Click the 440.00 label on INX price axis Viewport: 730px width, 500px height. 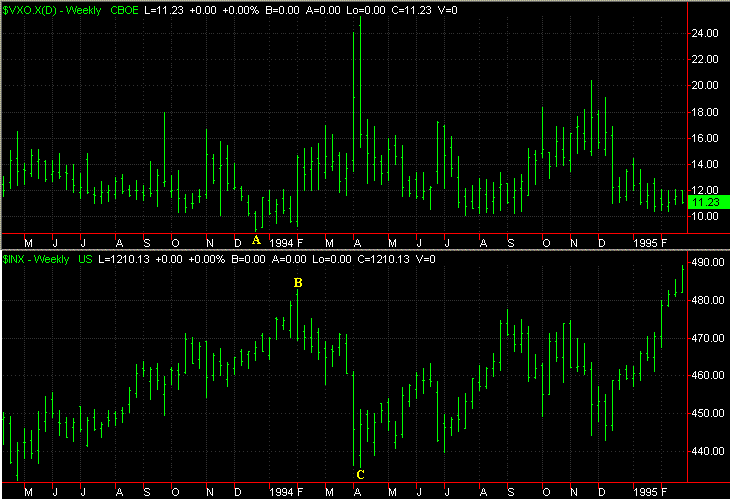coord(706,451)
